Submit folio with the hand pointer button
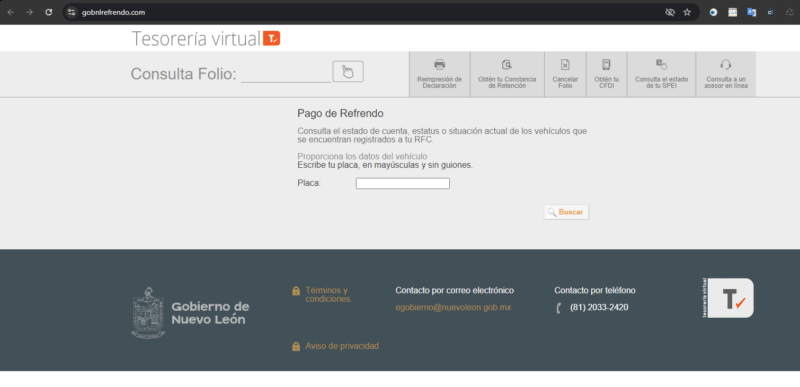Viewport: 800px width, 387px height. (x=348, y=71)
